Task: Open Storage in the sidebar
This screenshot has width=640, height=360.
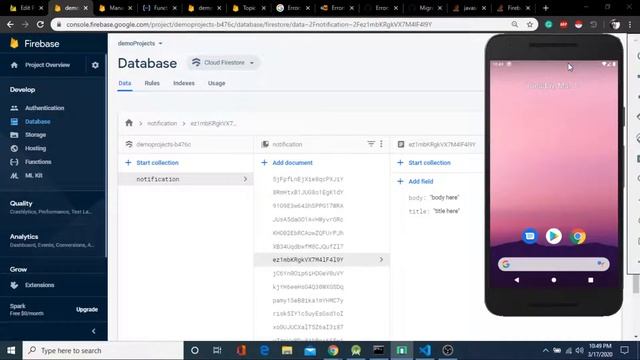Action: pos(36,135)
